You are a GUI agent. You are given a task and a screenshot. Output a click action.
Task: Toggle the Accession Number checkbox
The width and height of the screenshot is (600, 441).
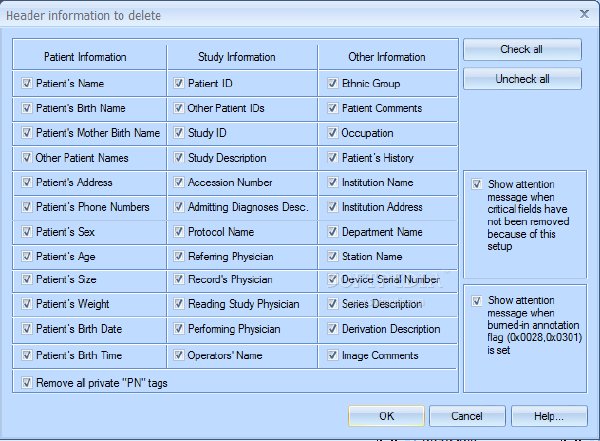pos(179,182)
